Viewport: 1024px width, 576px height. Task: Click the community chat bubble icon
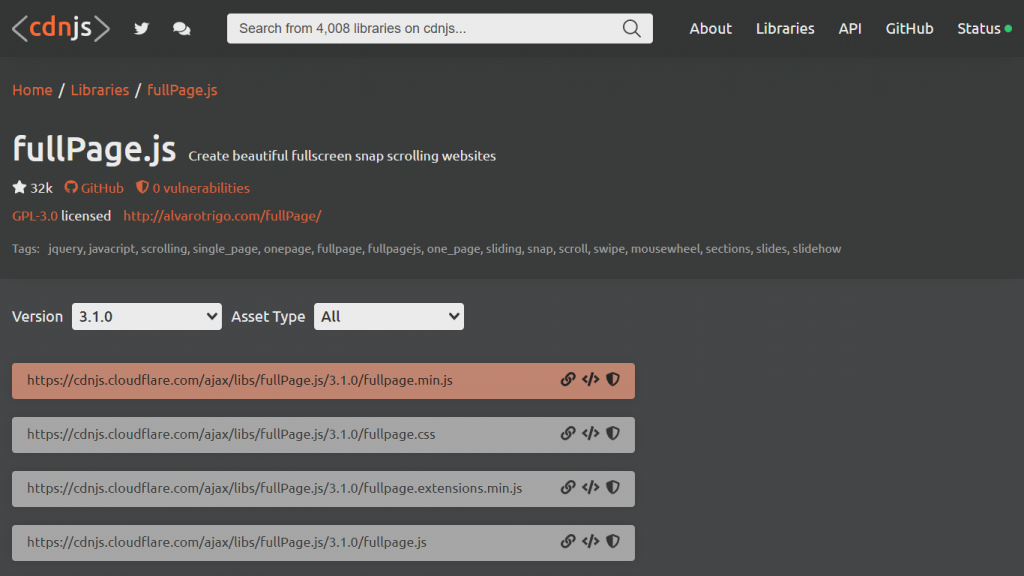point(181,28)
